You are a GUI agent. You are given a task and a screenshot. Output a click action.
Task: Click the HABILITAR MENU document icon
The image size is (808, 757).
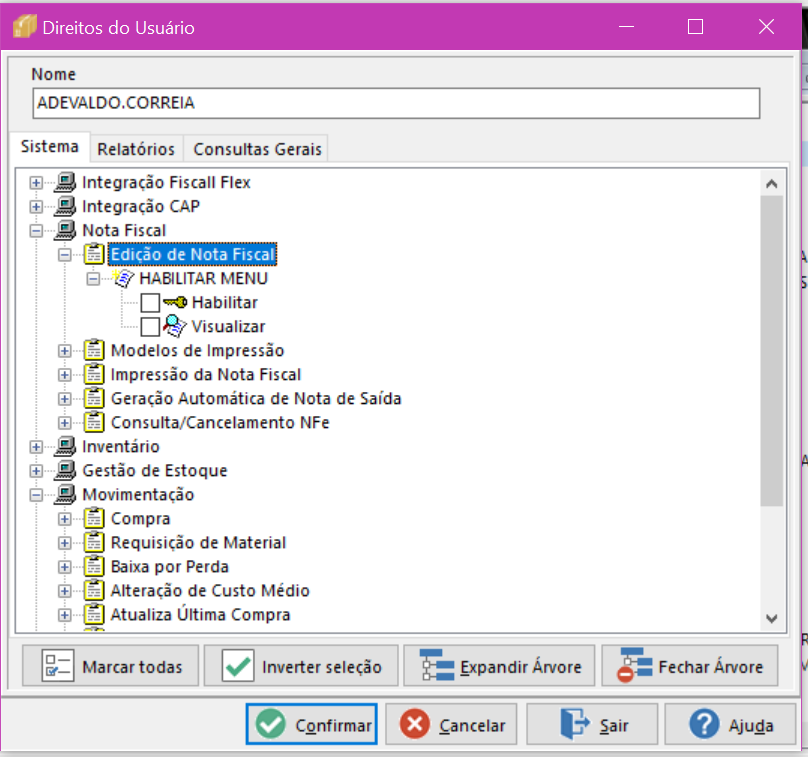[123, 278]
